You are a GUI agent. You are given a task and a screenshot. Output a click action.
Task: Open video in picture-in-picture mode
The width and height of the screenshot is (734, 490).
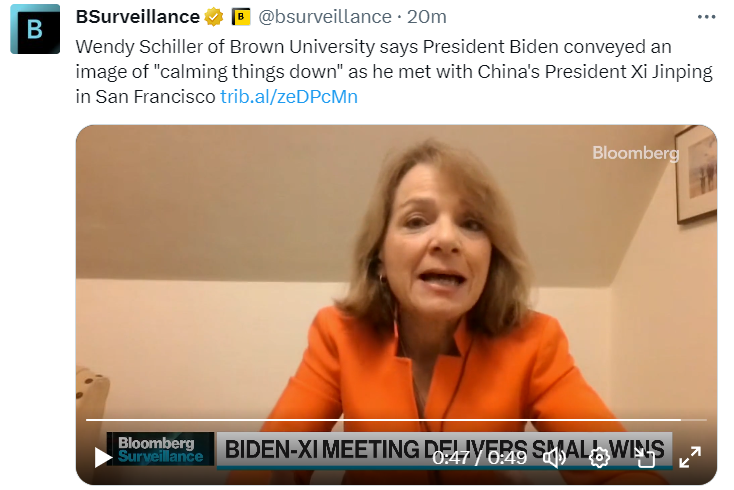coord(645,457)
